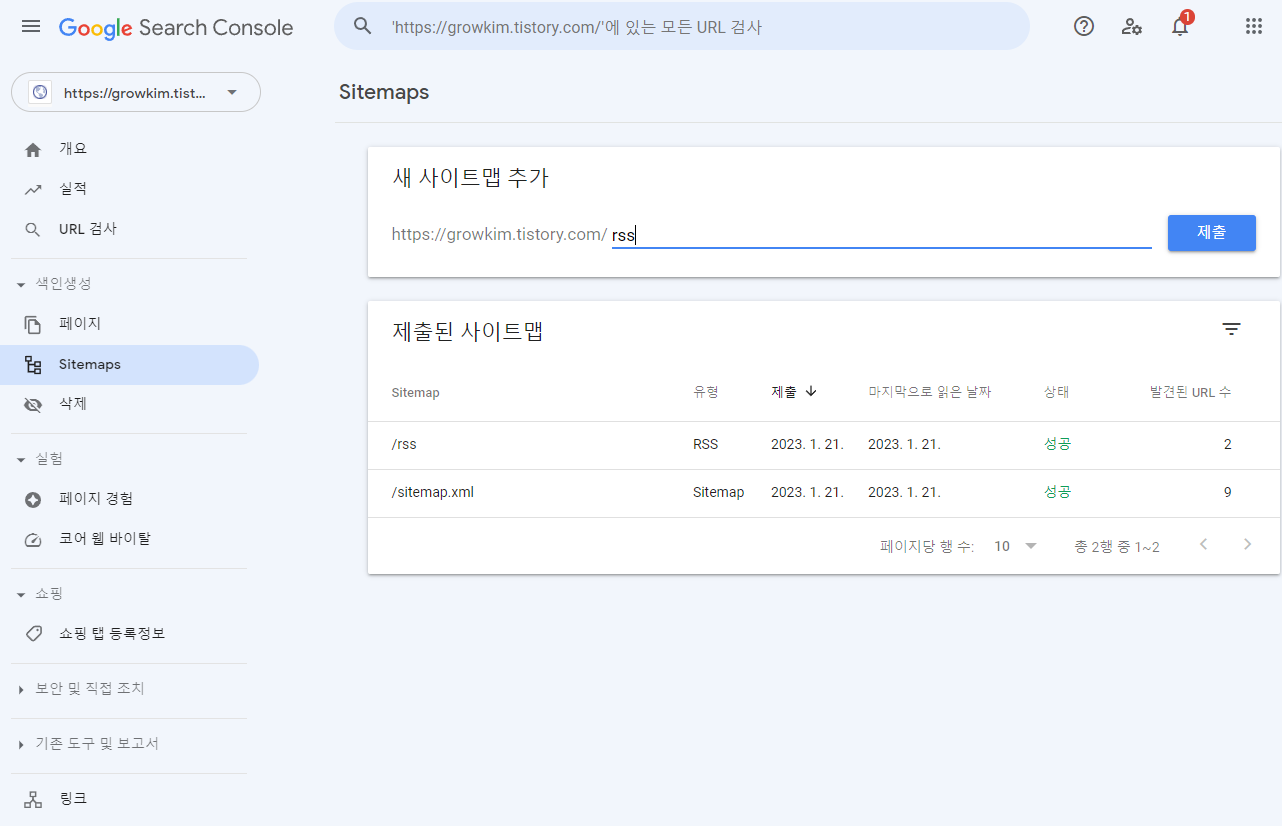This screenshot has width=1282, height=826.
Task: Click the 마지막으로 읽은 날짜 column header
Action: [x=929, y=392]
